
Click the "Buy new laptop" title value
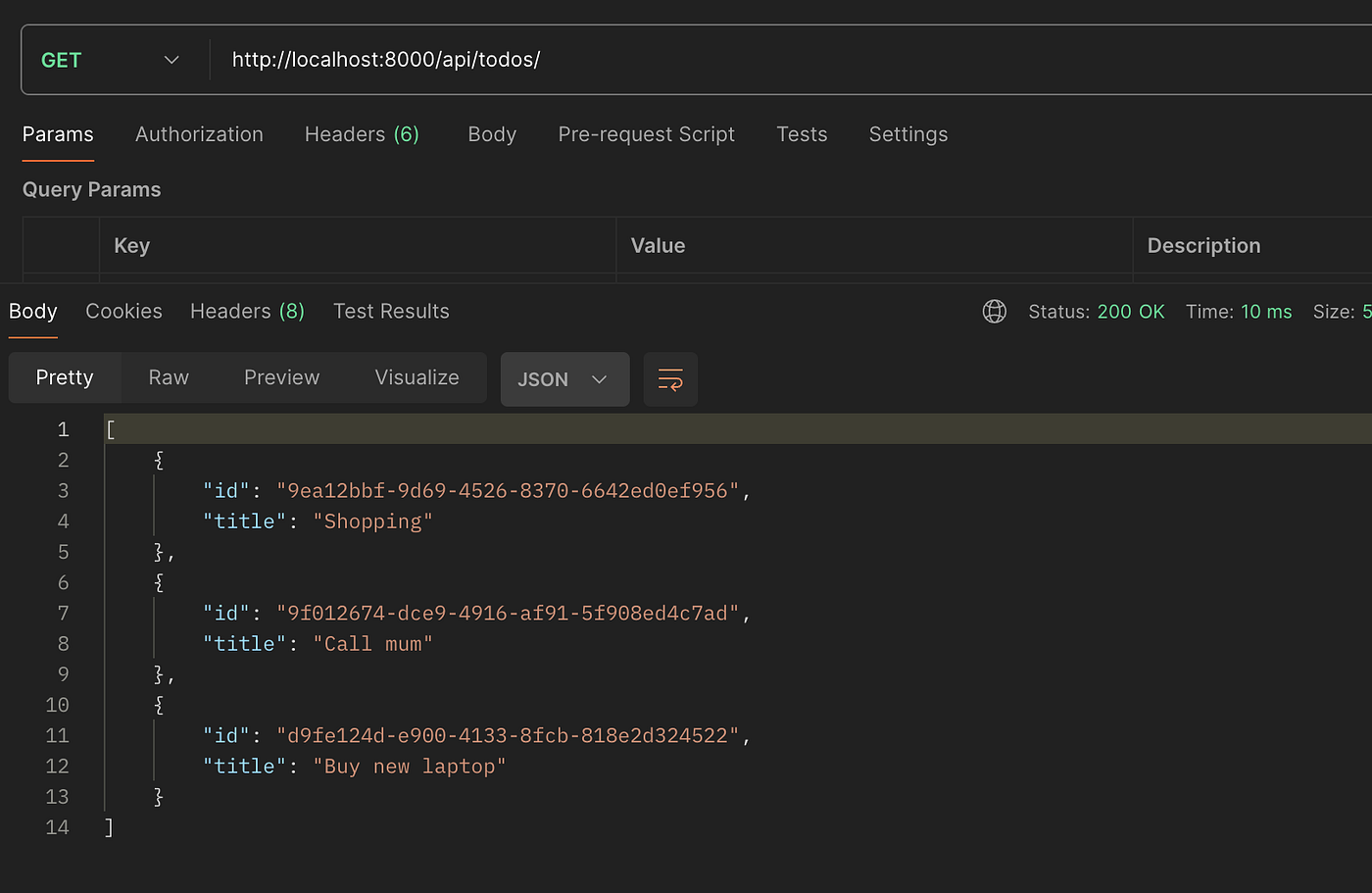pos(409,767)
